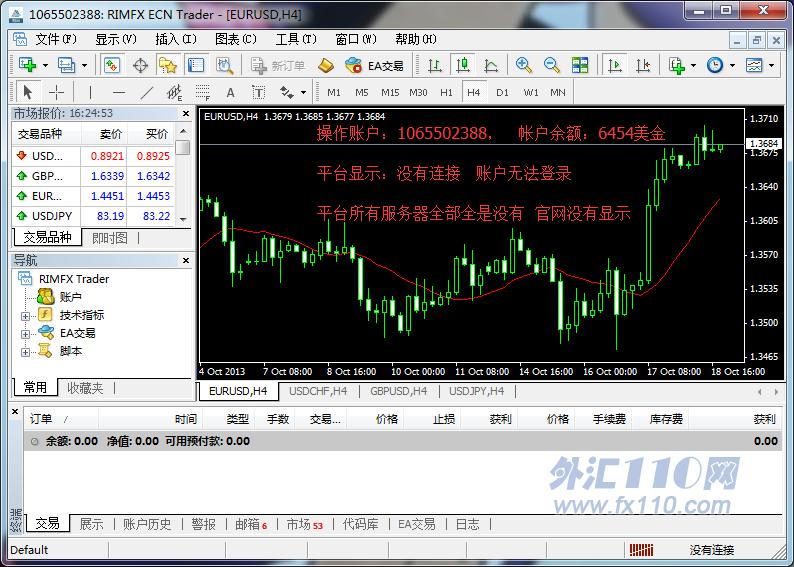
Task: Open the 图表(C) menu
Action: point(235,39)
